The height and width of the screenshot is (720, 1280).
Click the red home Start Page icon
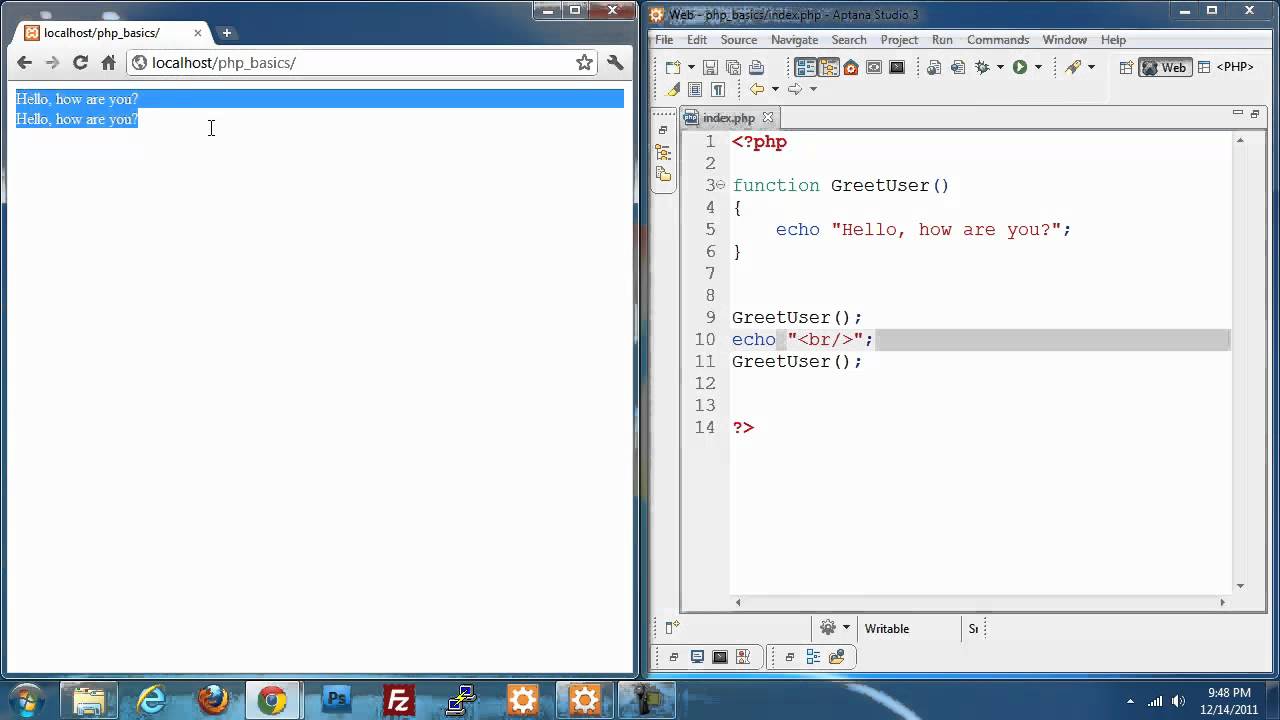click(x=851, y=68)
